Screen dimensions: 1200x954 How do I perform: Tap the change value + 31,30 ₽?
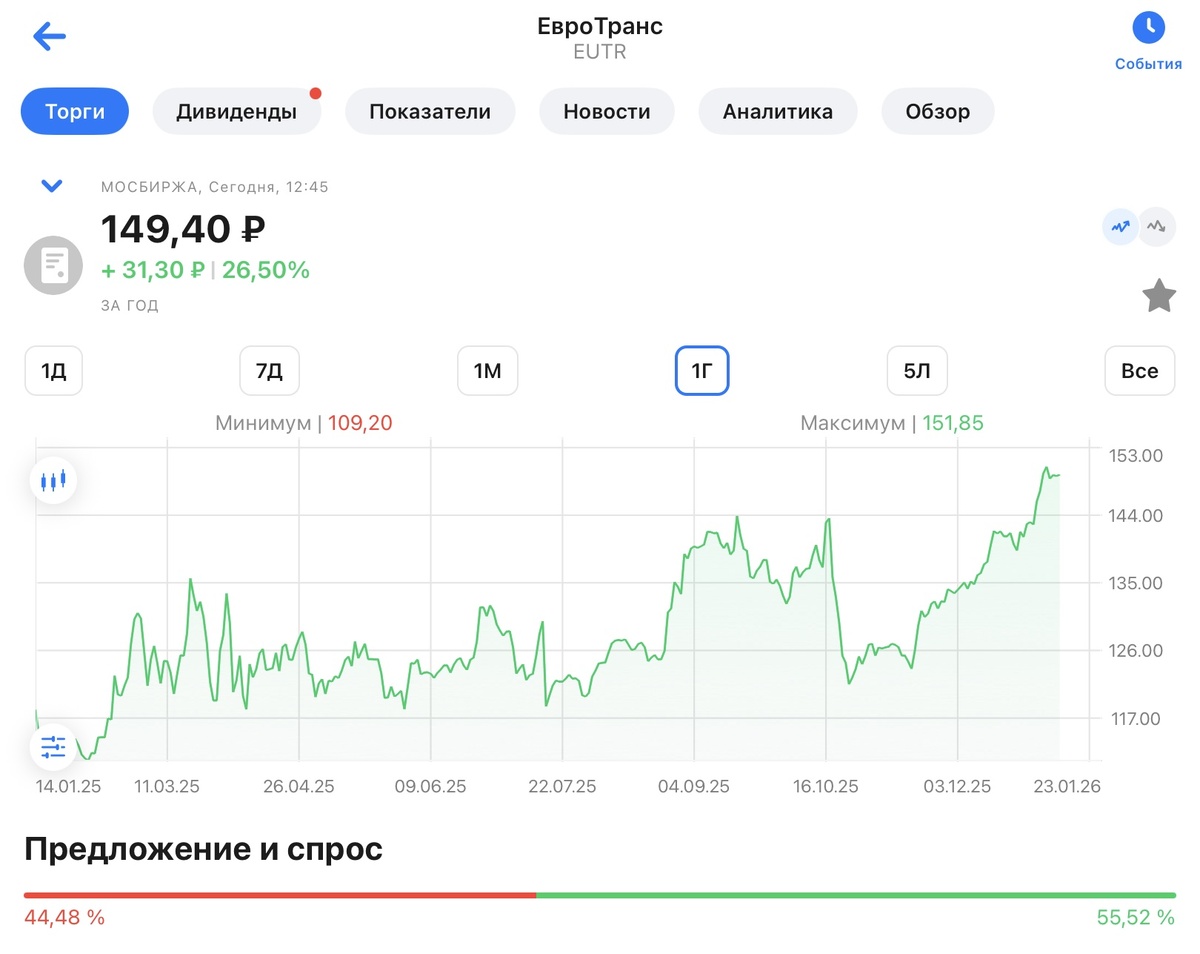click(153, 270)
